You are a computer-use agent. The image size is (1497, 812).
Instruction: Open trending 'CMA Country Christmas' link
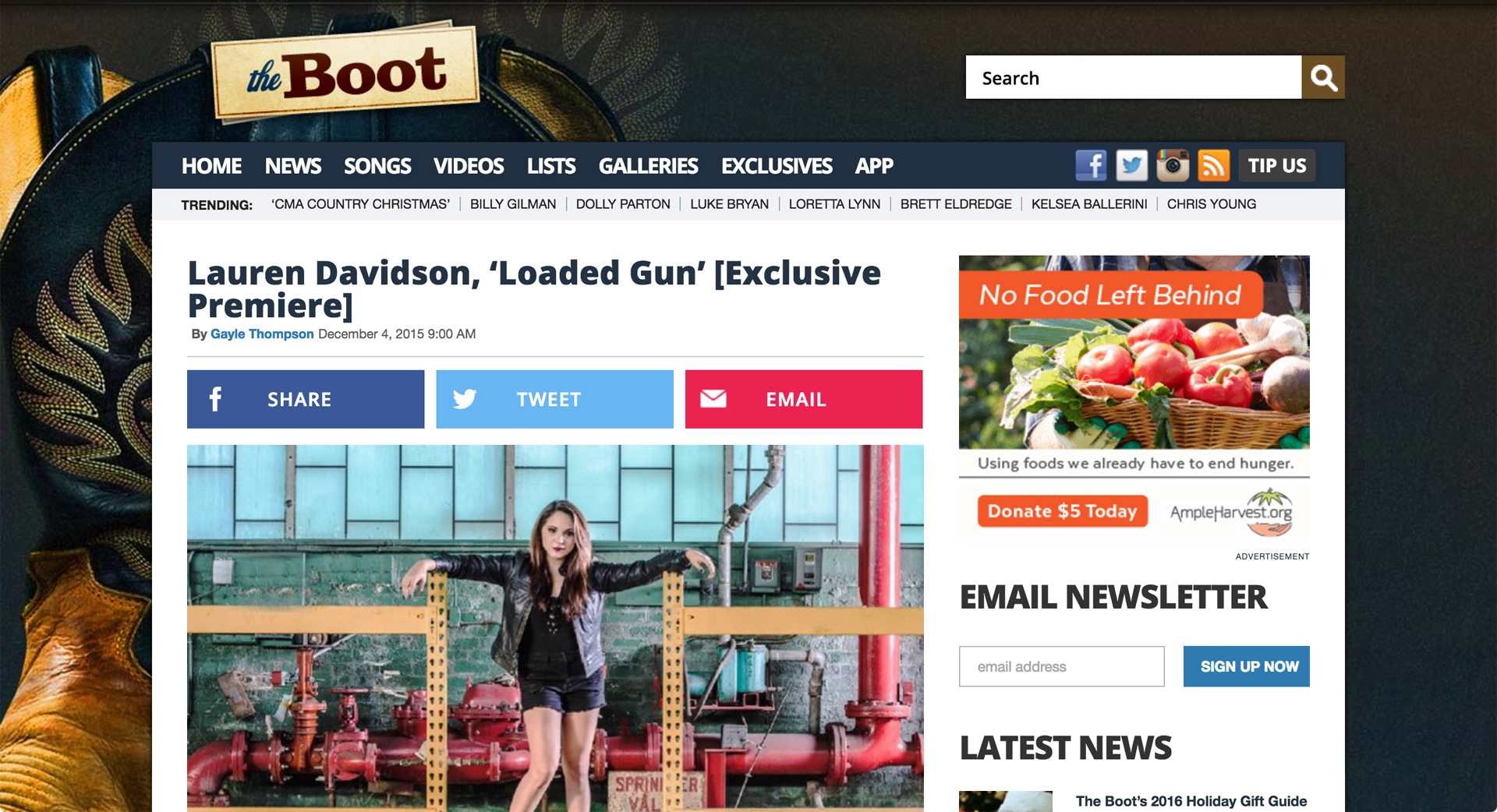click(x=360, y=204)
